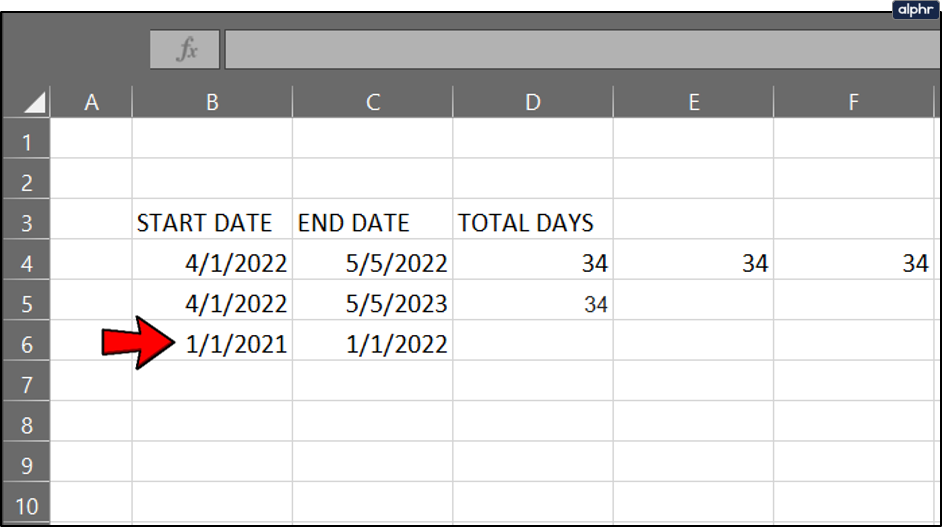Select column F header

(854, 102)
